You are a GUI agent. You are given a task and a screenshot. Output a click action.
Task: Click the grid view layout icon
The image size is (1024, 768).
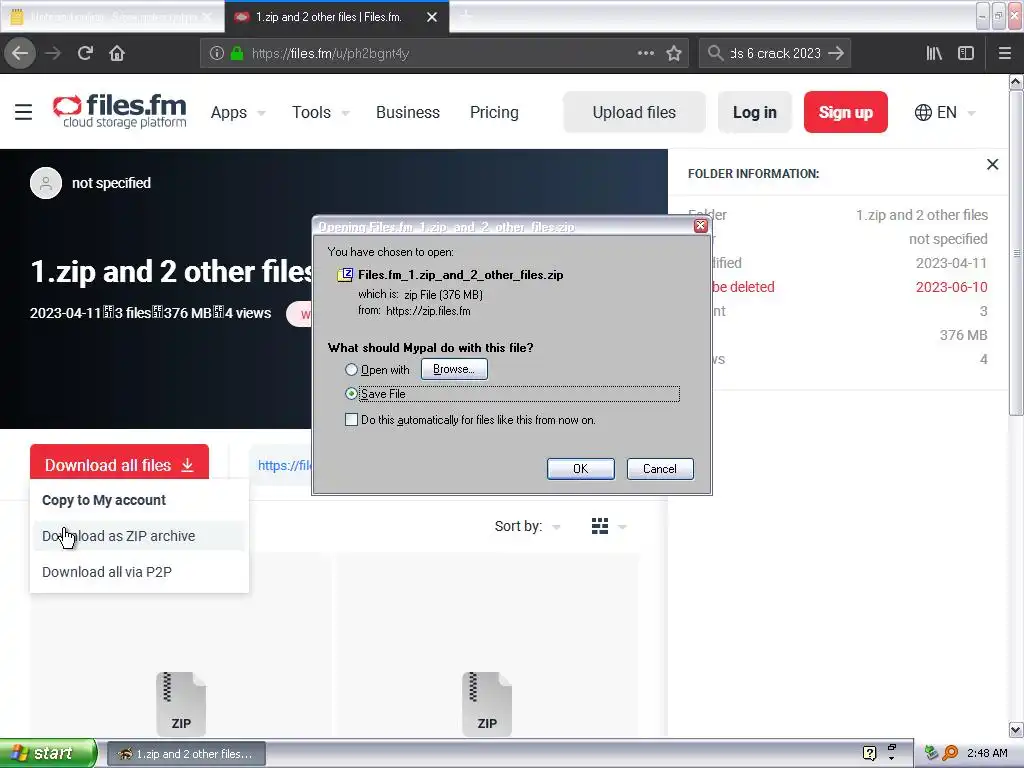[600, 526]
